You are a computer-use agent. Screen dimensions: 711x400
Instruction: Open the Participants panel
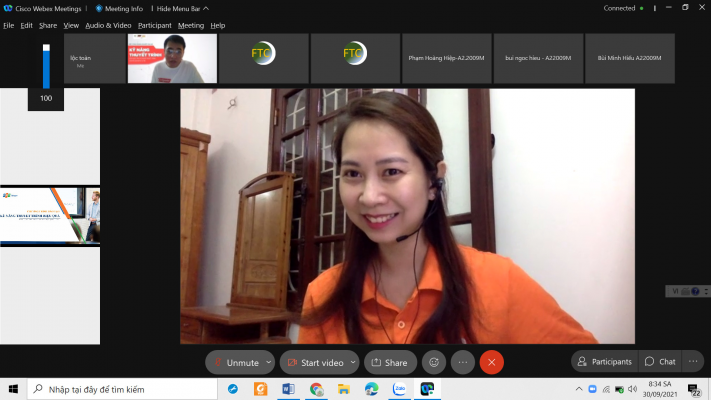point(604,361)
